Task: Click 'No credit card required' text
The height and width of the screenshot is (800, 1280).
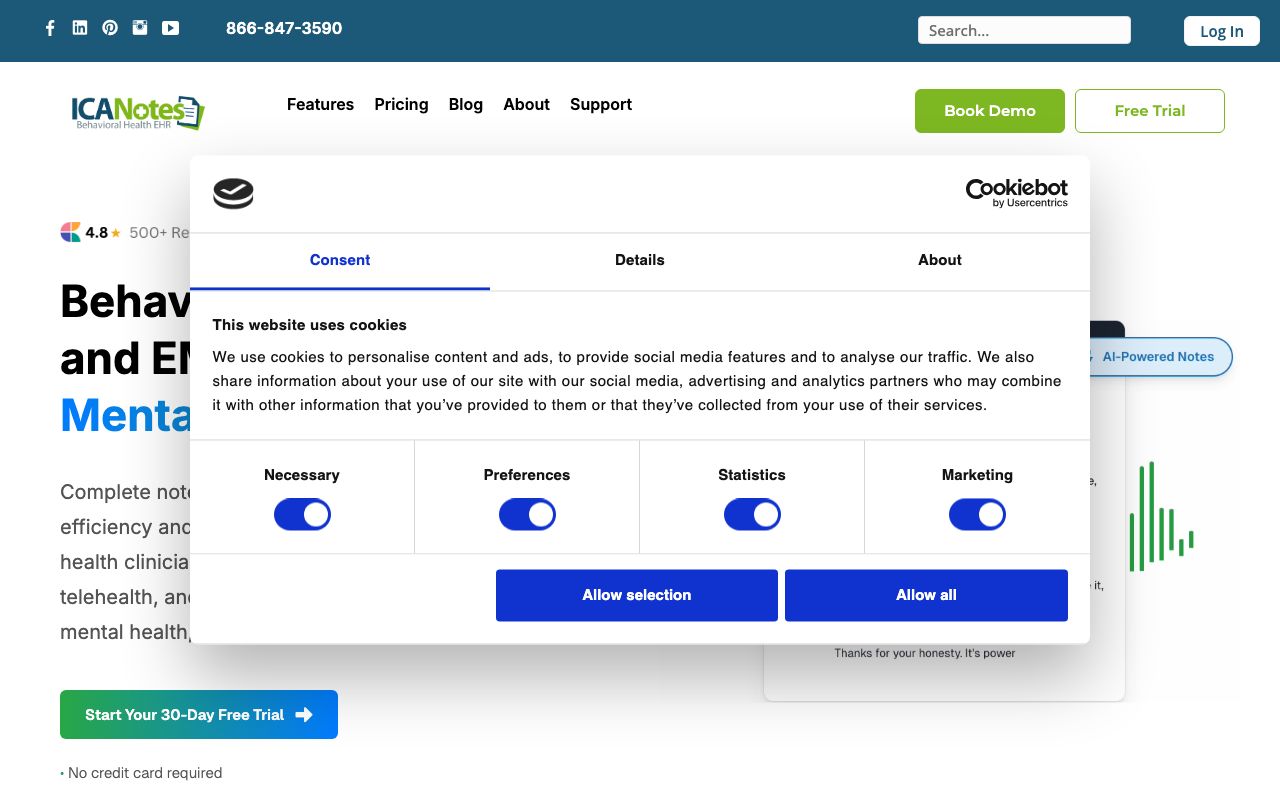Action: coord(145,773)
